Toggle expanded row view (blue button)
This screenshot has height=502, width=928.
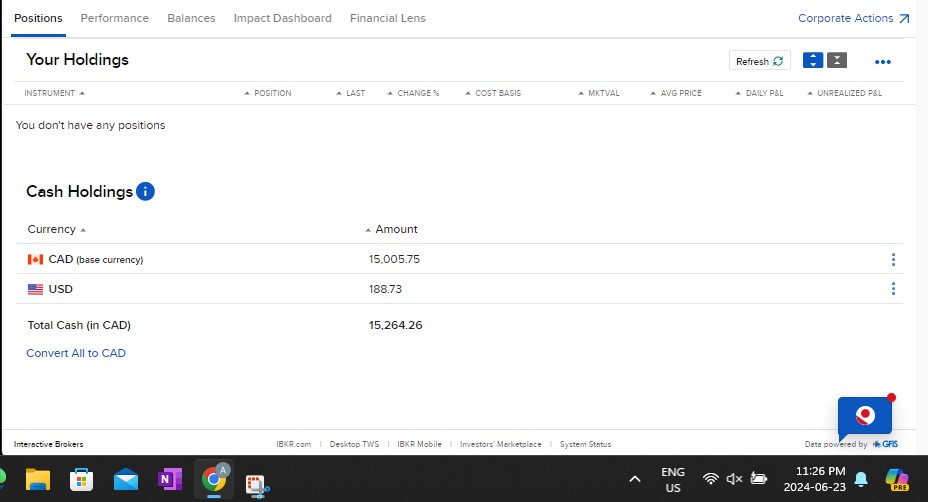point(813,61)
